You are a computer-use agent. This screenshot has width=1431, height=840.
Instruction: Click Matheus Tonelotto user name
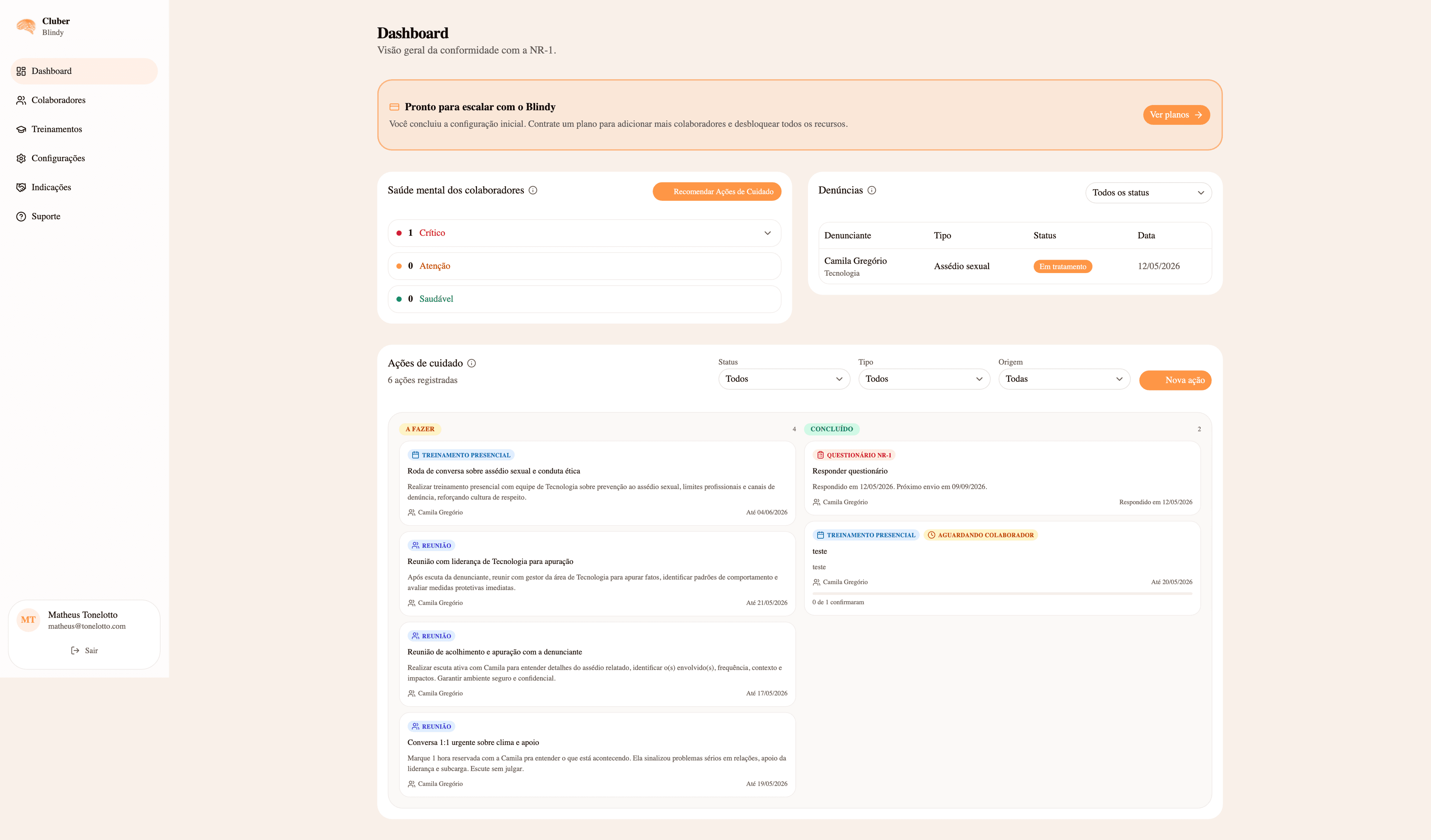[x=83, y=615]
